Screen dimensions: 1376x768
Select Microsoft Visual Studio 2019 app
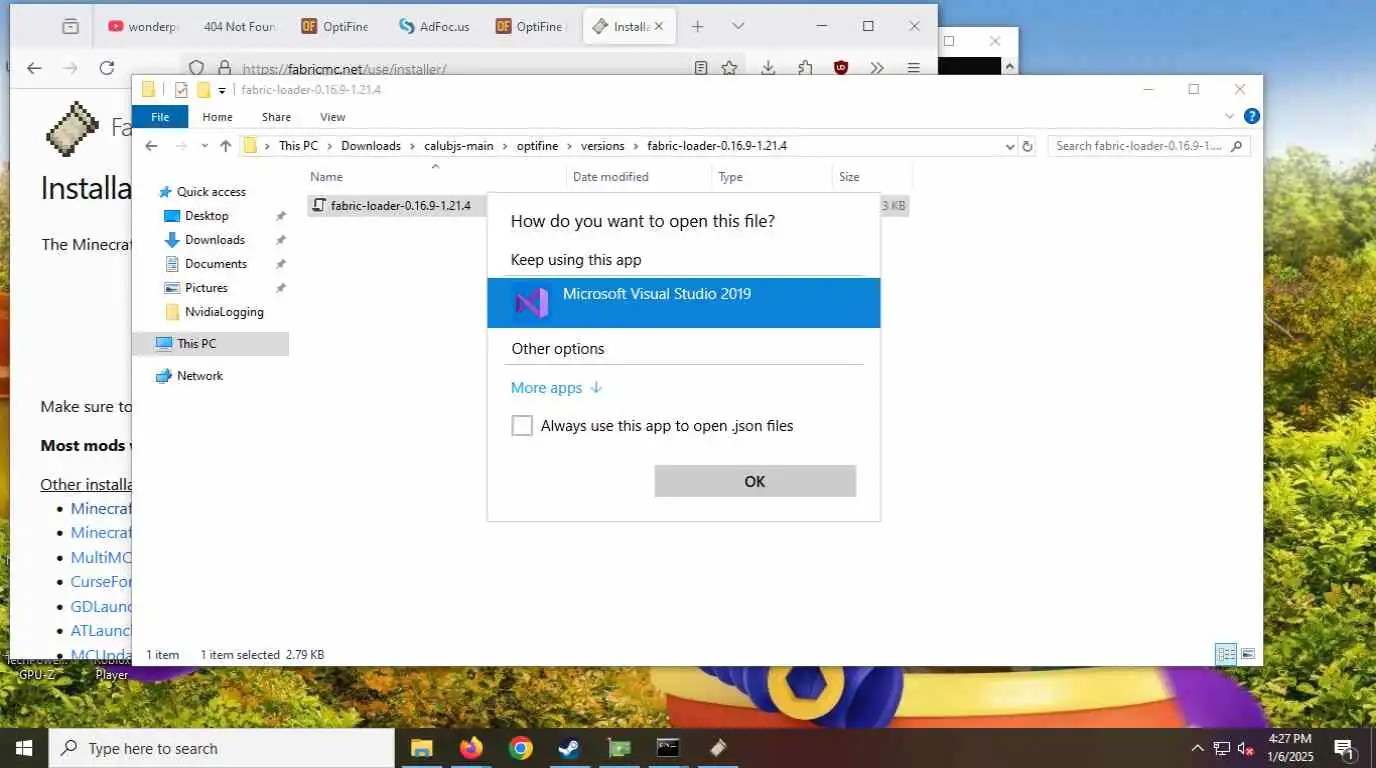click(x=683, y=302)
